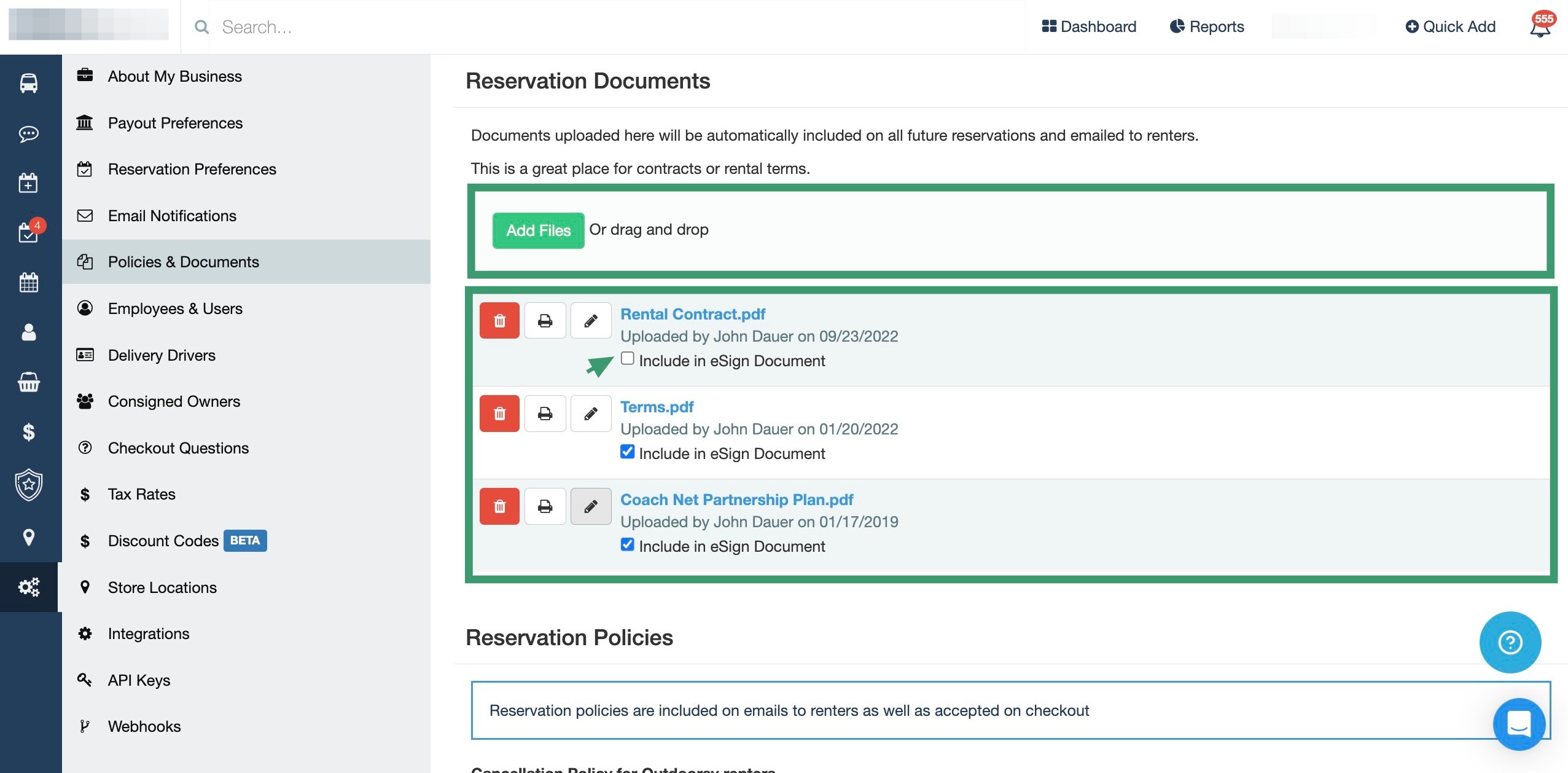The height and width of the screenshot is (773, 1568).
Task: Enable eSign for Rental Contract.pdf
Action: tap(627, 358)
